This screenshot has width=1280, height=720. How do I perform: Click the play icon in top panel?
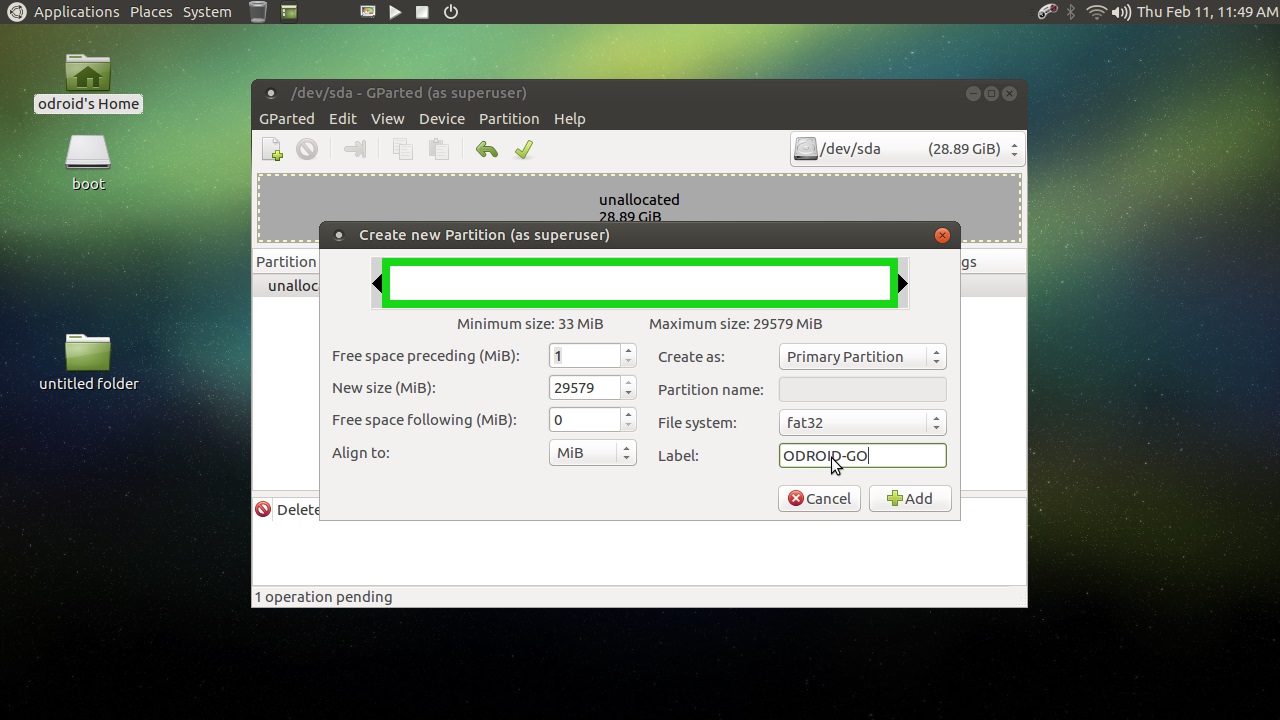[x=395, y=12]
